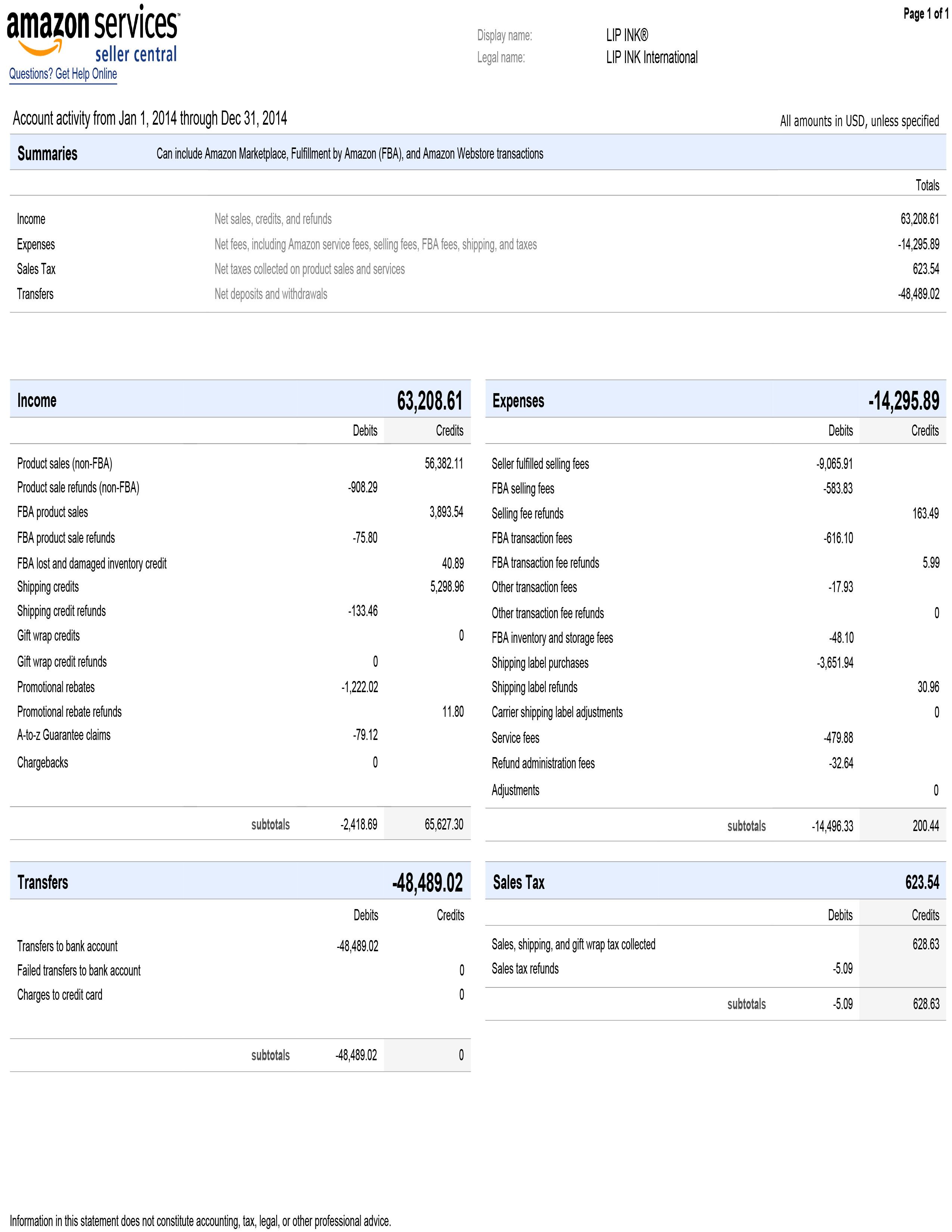Screen dimensions: 952x1232
Task: Click the Transfers to bank account row
Action: tap(240, 946)
